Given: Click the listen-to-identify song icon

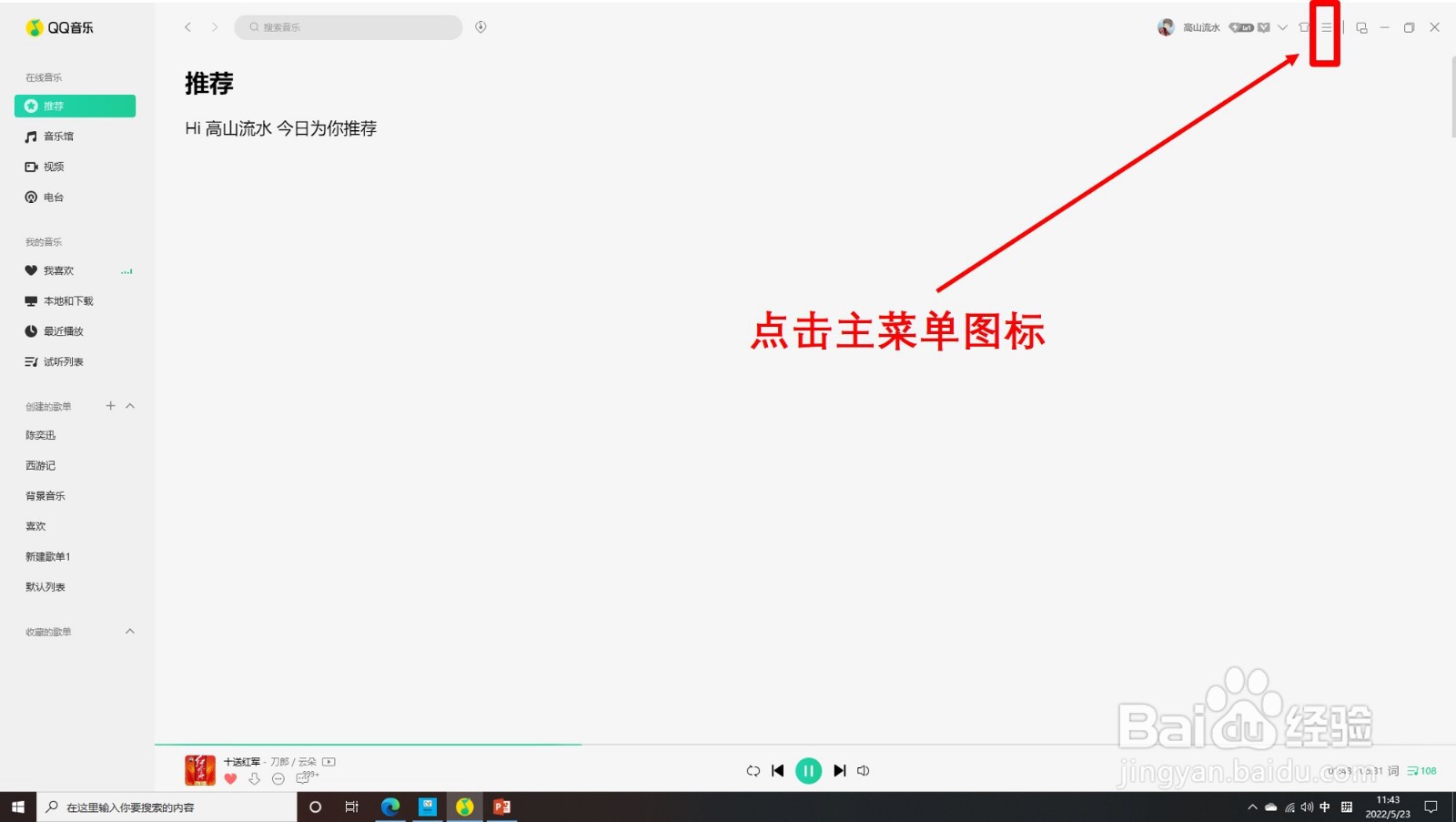Looking at the screenshot, I should point(480,27).
